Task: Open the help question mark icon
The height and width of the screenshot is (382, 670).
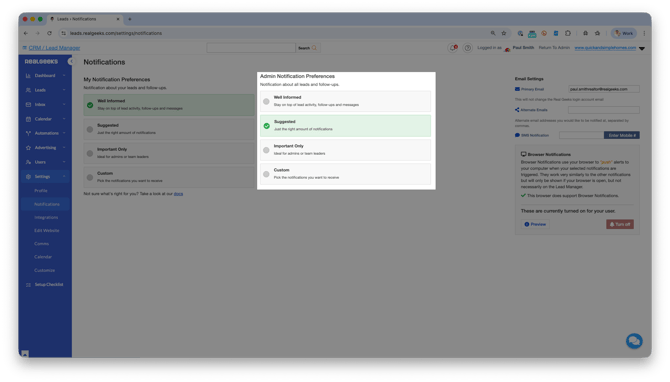Action: tap(467, 48)
